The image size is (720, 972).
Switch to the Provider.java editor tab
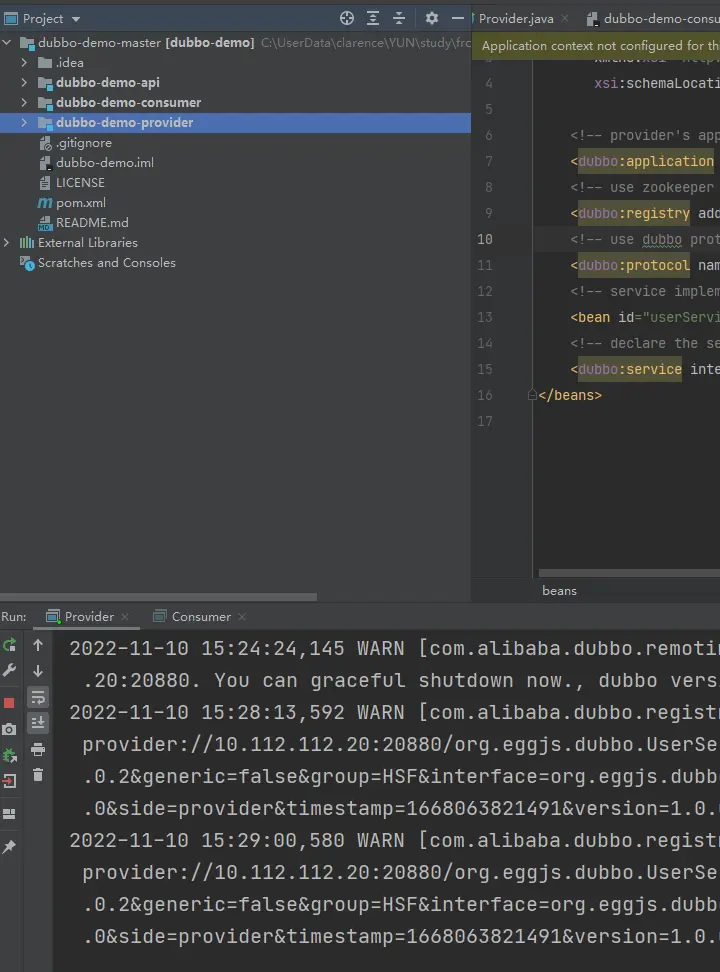click(515, 19)
